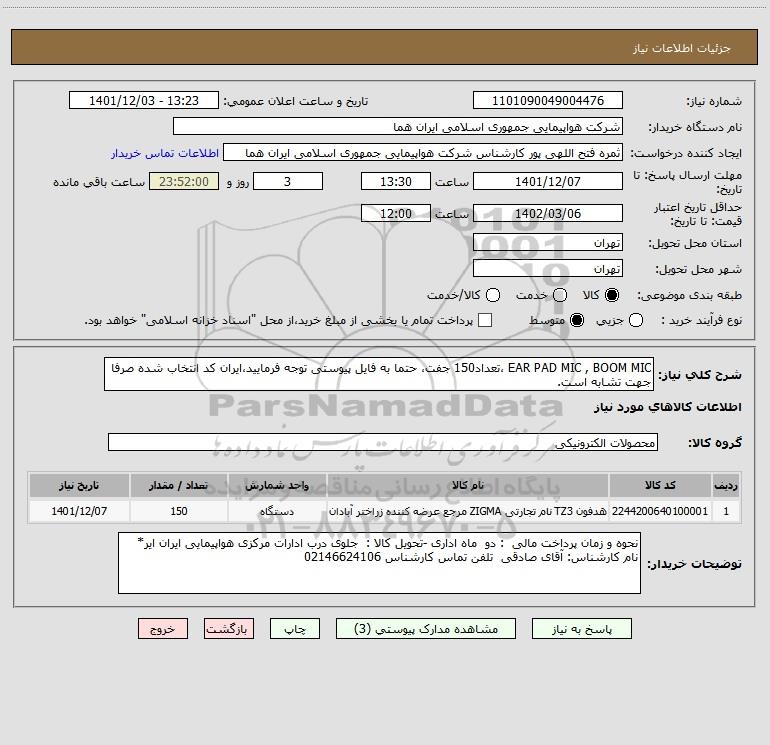Image resolution: width=770 pixels, height=745 pixels.
Task: Click the بازگشت back button
Action: pyautogui.click(x=229, y=629)
